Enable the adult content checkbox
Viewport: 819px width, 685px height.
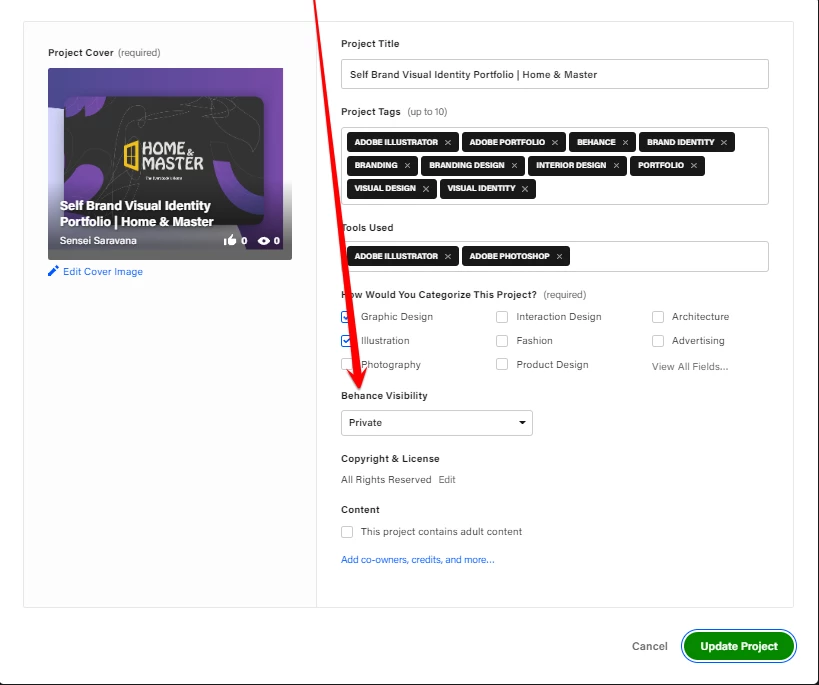pos(347,532)
